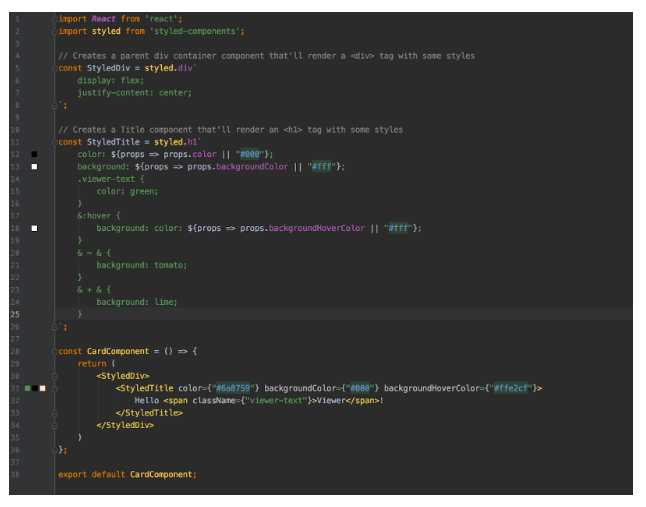Click comment about parent div container
This screenshot has width=646, height=507.
[267, 56]
